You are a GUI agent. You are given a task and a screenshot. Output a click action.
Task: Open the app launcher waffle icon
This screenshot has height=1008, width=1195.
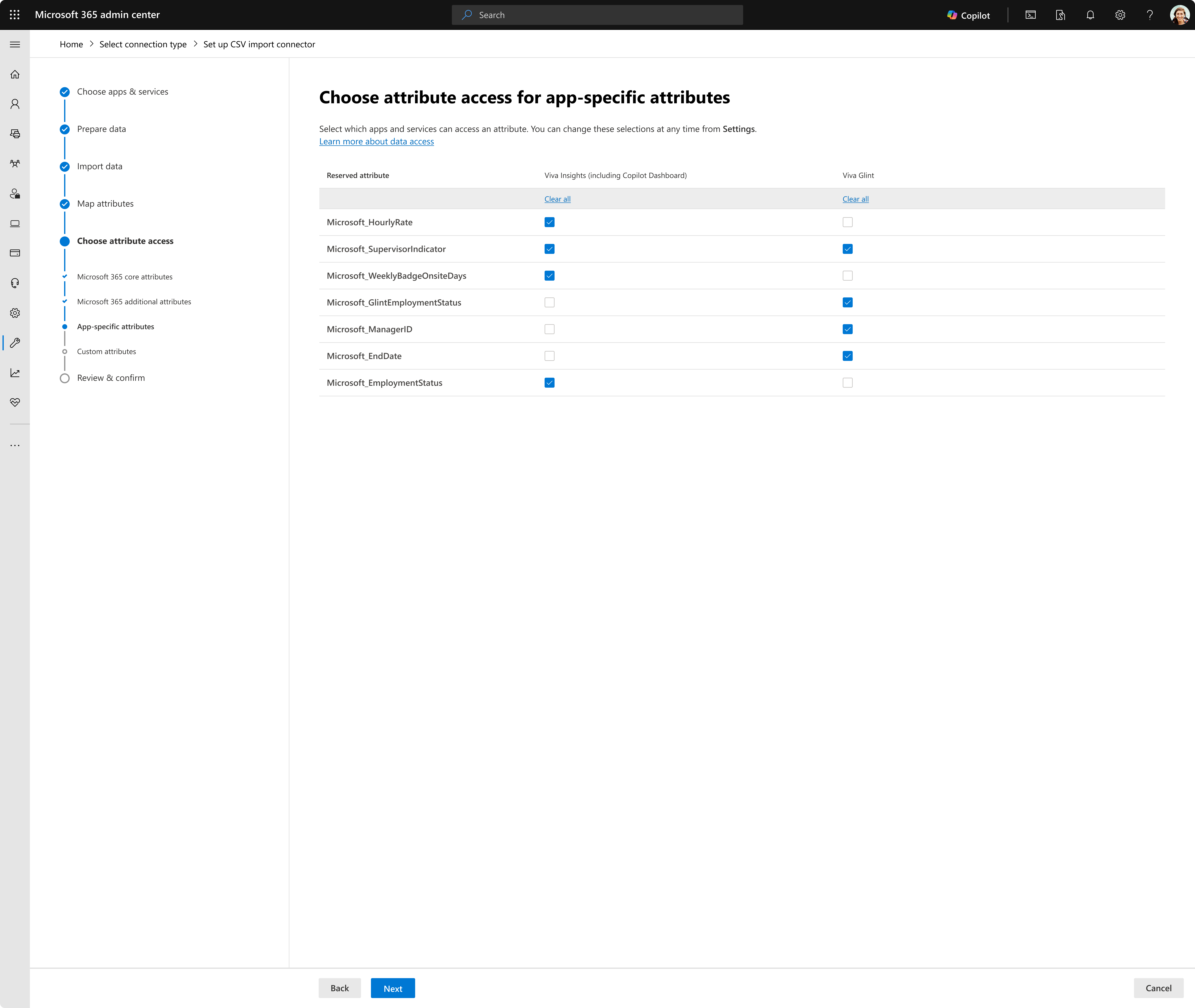point(15,15)
